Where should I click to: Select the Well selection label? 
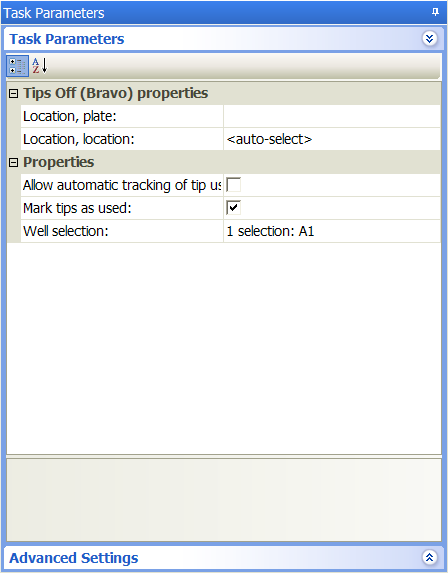(66, 231)
